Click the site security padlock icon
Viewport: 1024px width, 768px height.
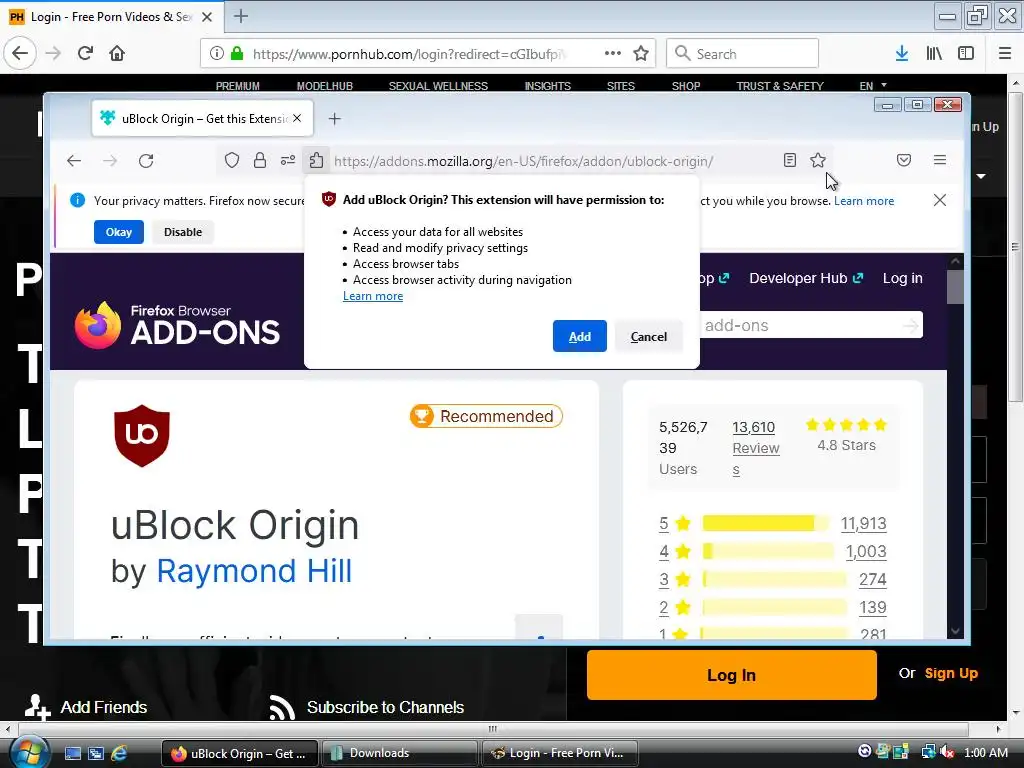tap(260, 160)
